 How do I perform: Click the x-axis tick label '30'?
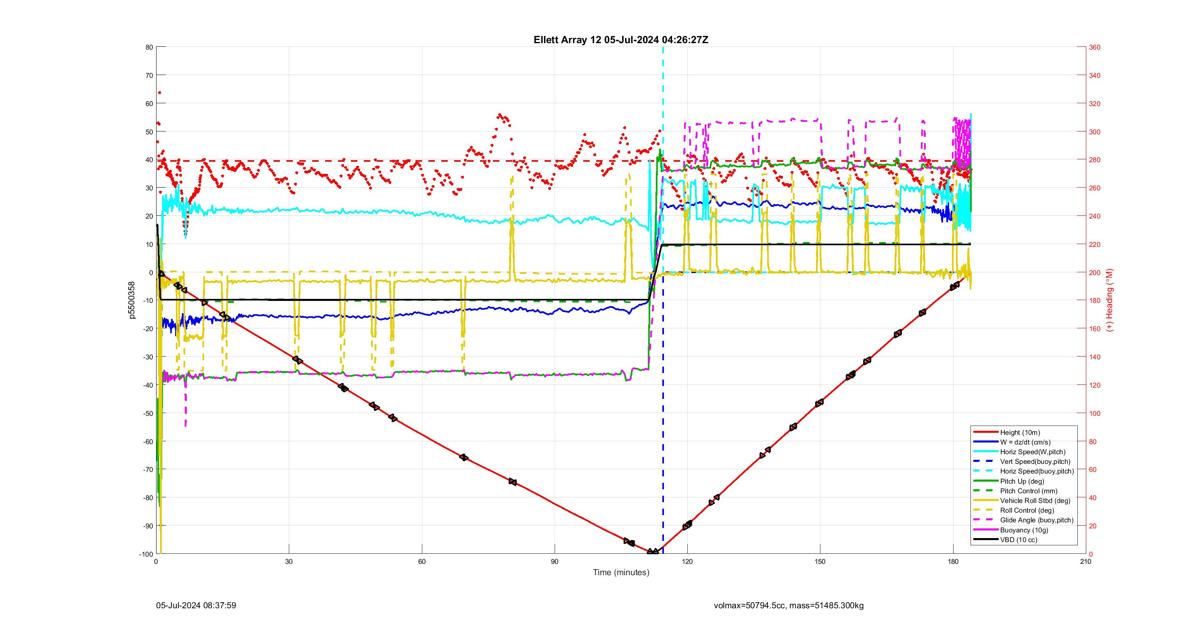click(289, 562)
